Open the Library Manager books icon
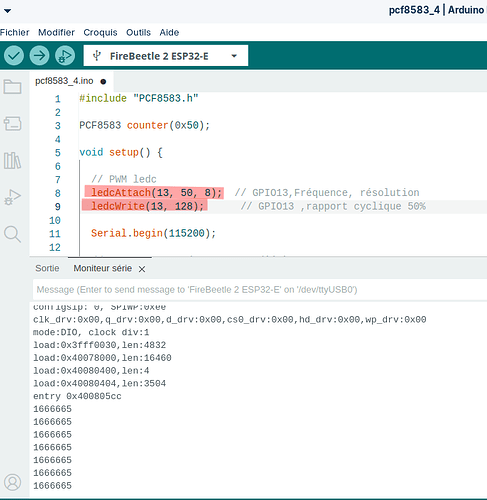The image size is (487, 500). coord(13,161)
